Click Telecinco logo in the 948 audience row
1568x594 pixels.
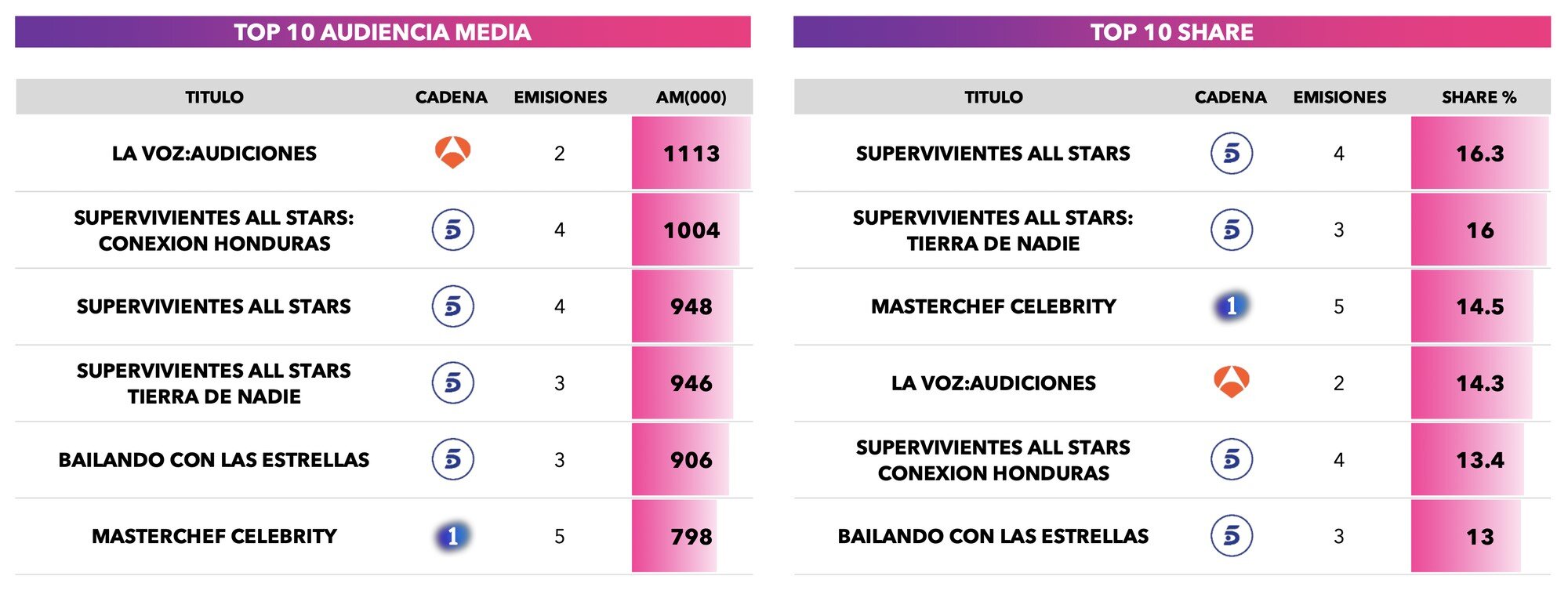(452, 306)
